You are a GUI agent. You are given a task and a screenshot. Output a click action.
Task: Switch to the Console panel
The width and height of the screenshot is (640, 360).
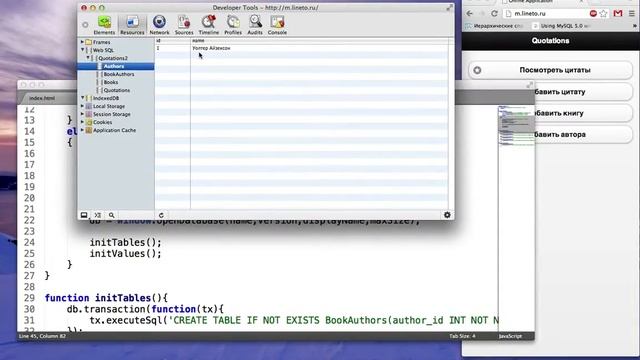(x=277, y=25)
